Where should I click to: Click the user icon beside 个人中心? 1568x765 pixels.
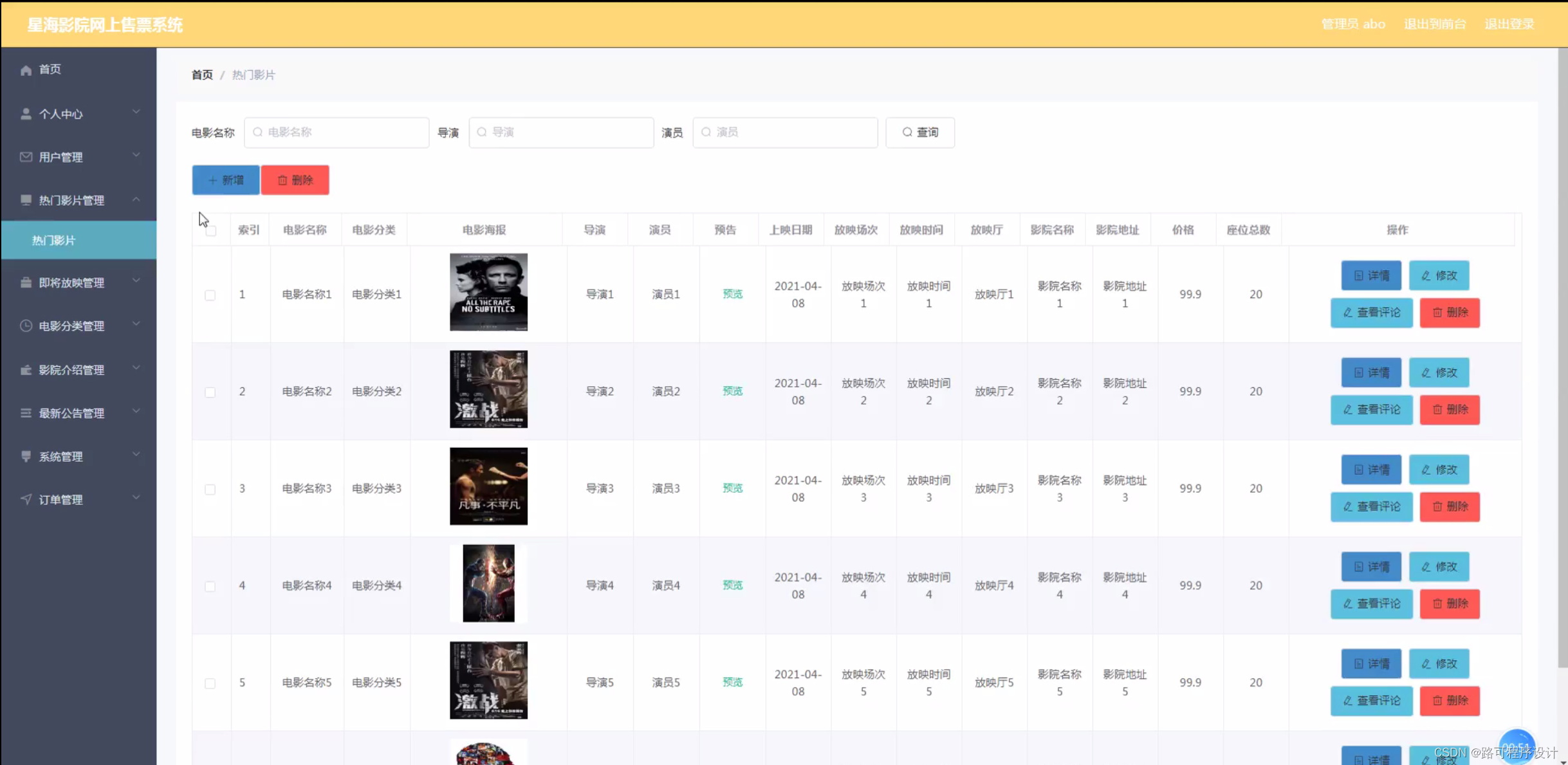(26, 114)
